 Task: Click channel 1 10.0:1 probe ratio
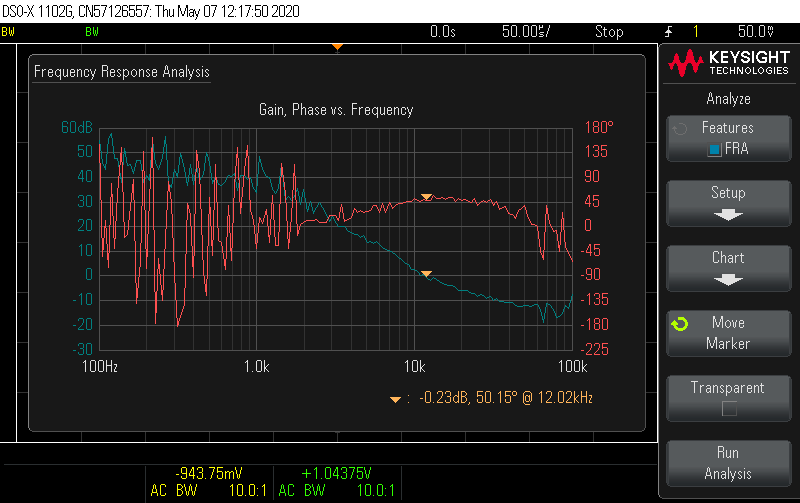(247, 491)
